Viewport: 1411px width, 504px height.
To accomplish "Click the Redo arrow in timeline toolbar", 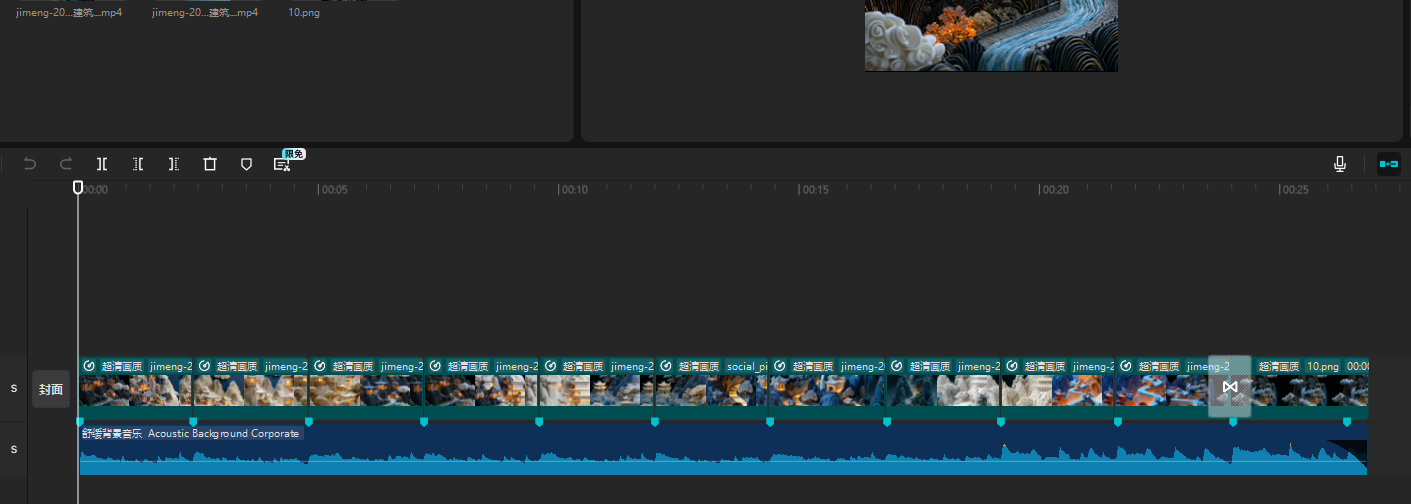I will tap(66, 164).
